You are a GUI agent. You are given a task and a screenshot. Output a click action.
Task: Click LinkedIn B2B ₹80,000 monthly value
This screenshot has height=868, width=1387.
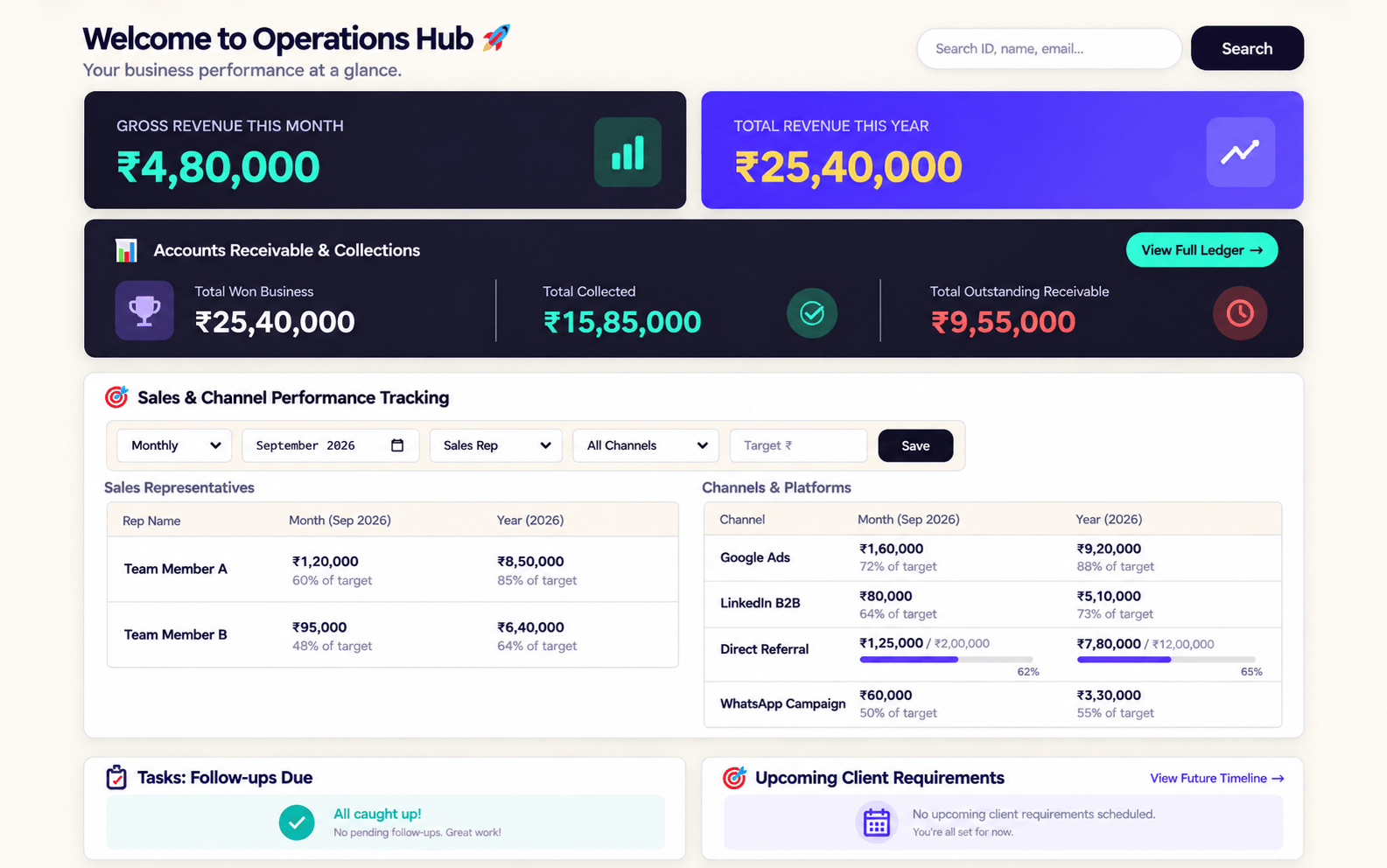point(886,596)
